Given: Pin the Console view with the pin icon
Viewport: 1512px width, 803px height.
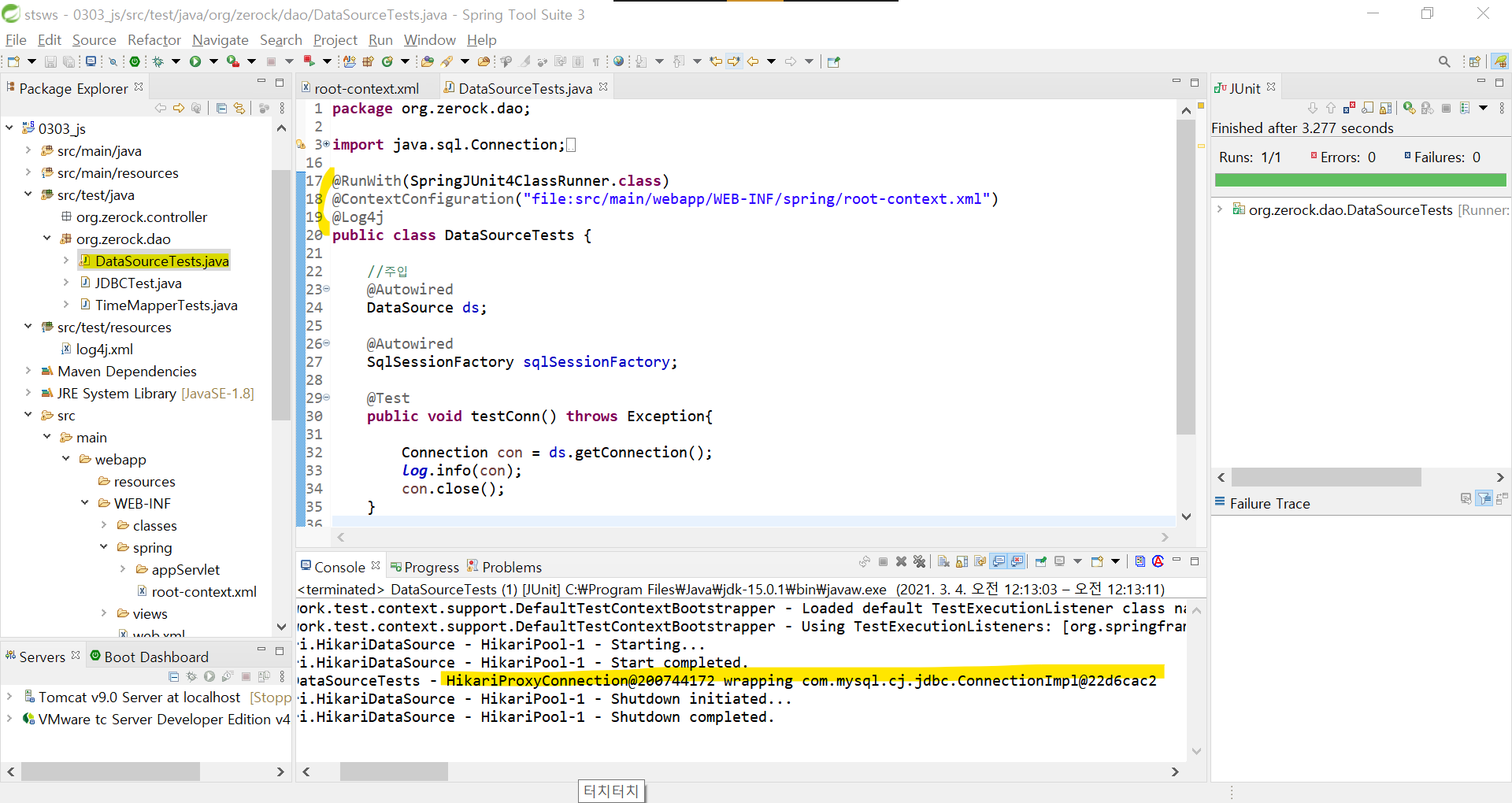Looking at the screenshot, I should tap(1041, 562).
